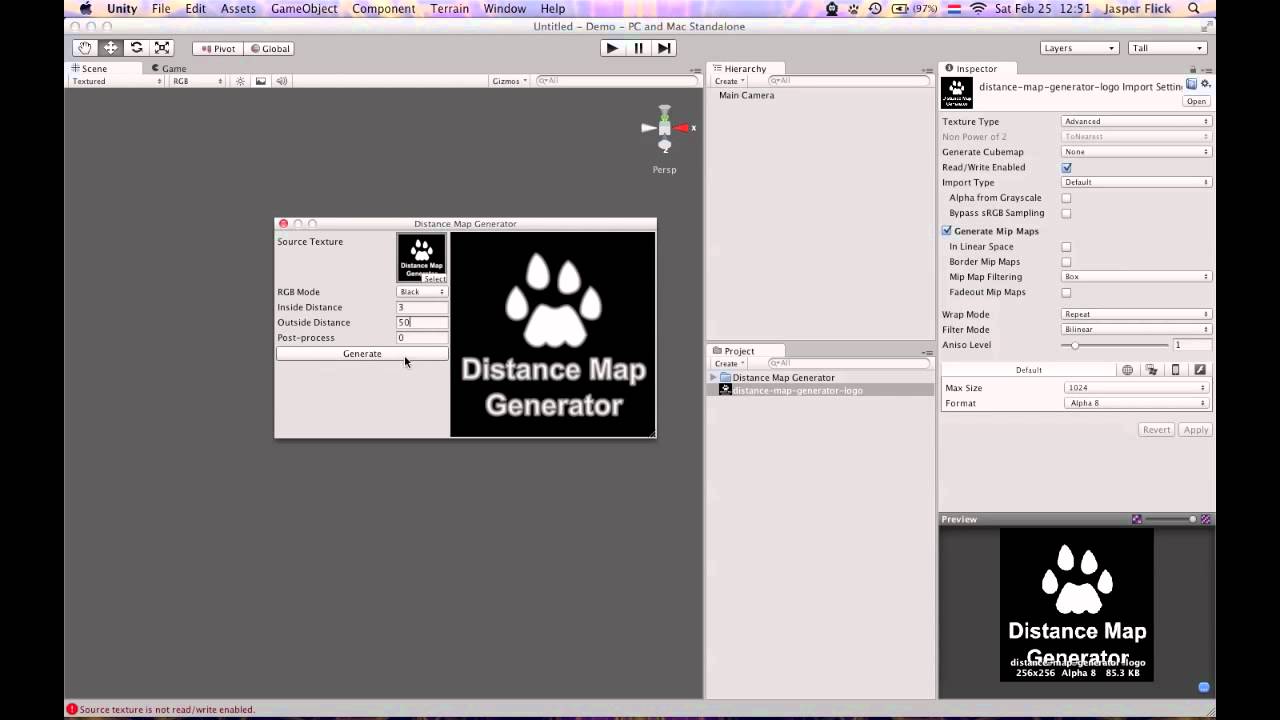Expand the Distance Map Generator project folder
1280x720 pixels.
(713, 378)
